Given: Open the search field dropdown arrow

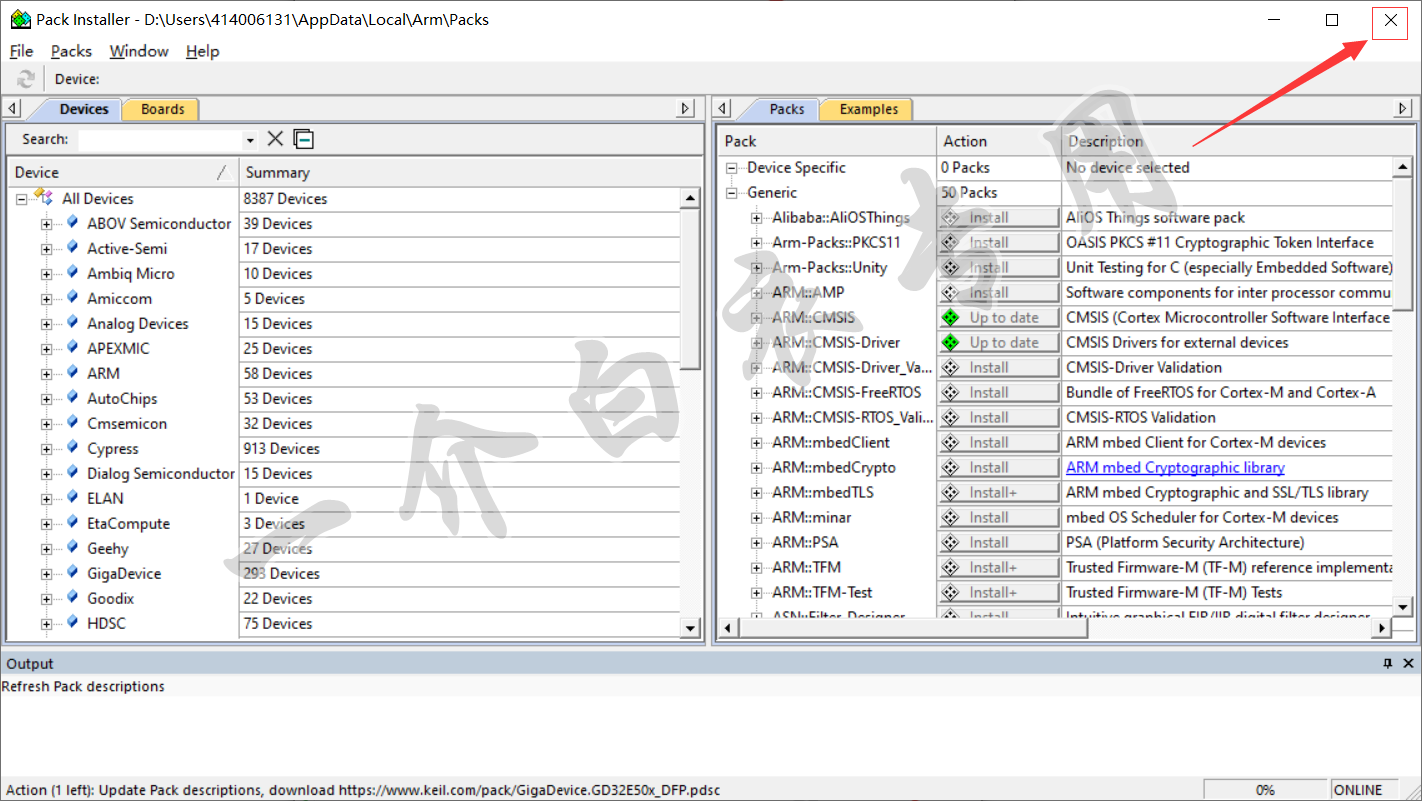Looking at the screenshot, I should [x=250, y=140].
